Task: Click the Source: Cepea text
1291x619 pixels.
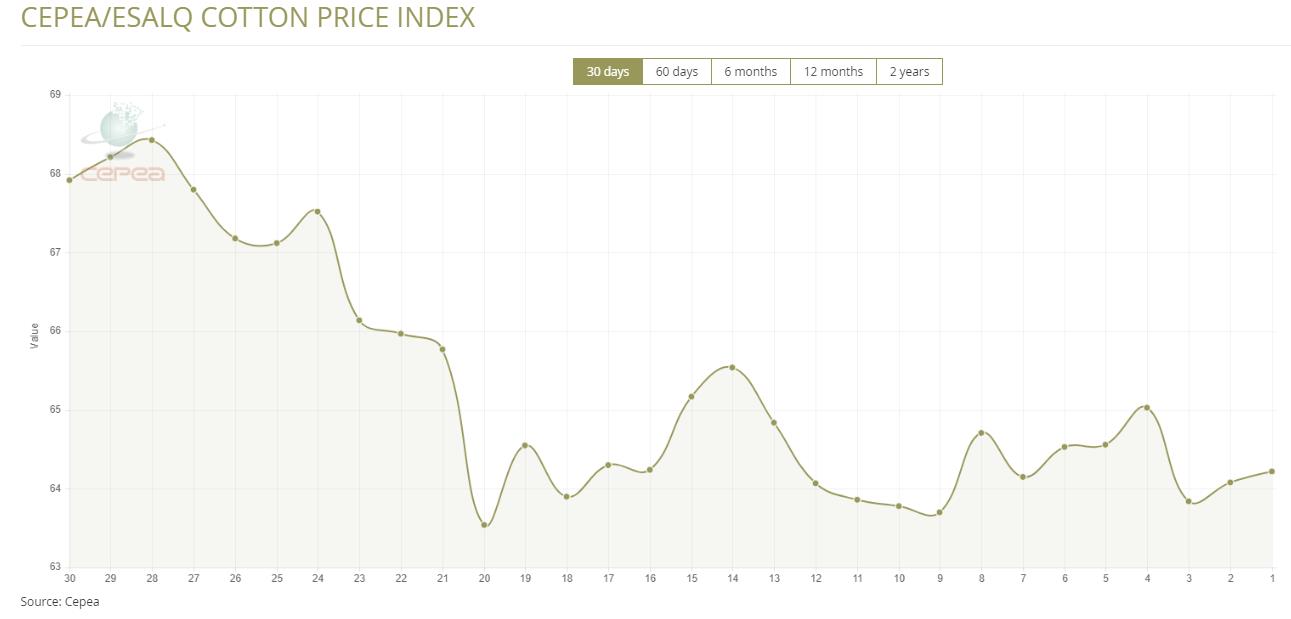Action: 60,602
